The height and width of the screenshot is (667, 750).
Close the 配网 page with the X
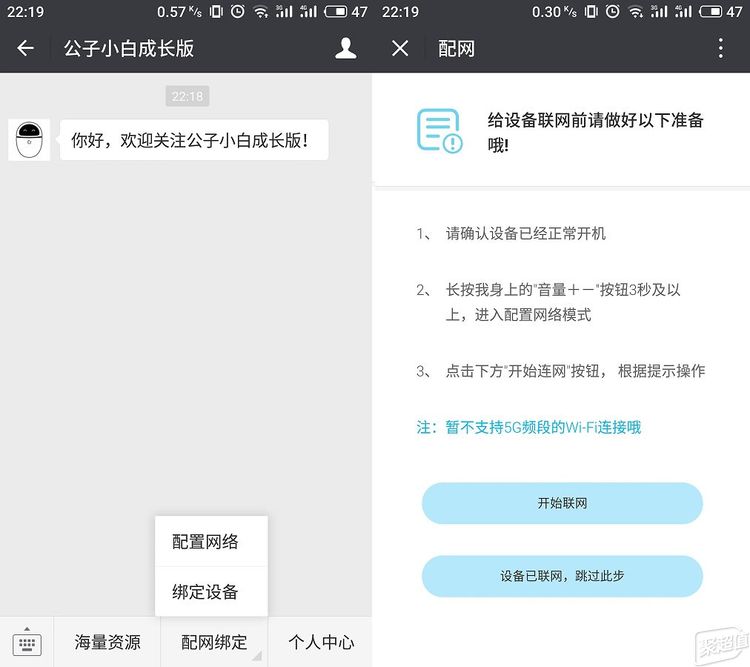click(x=400, y=49)
